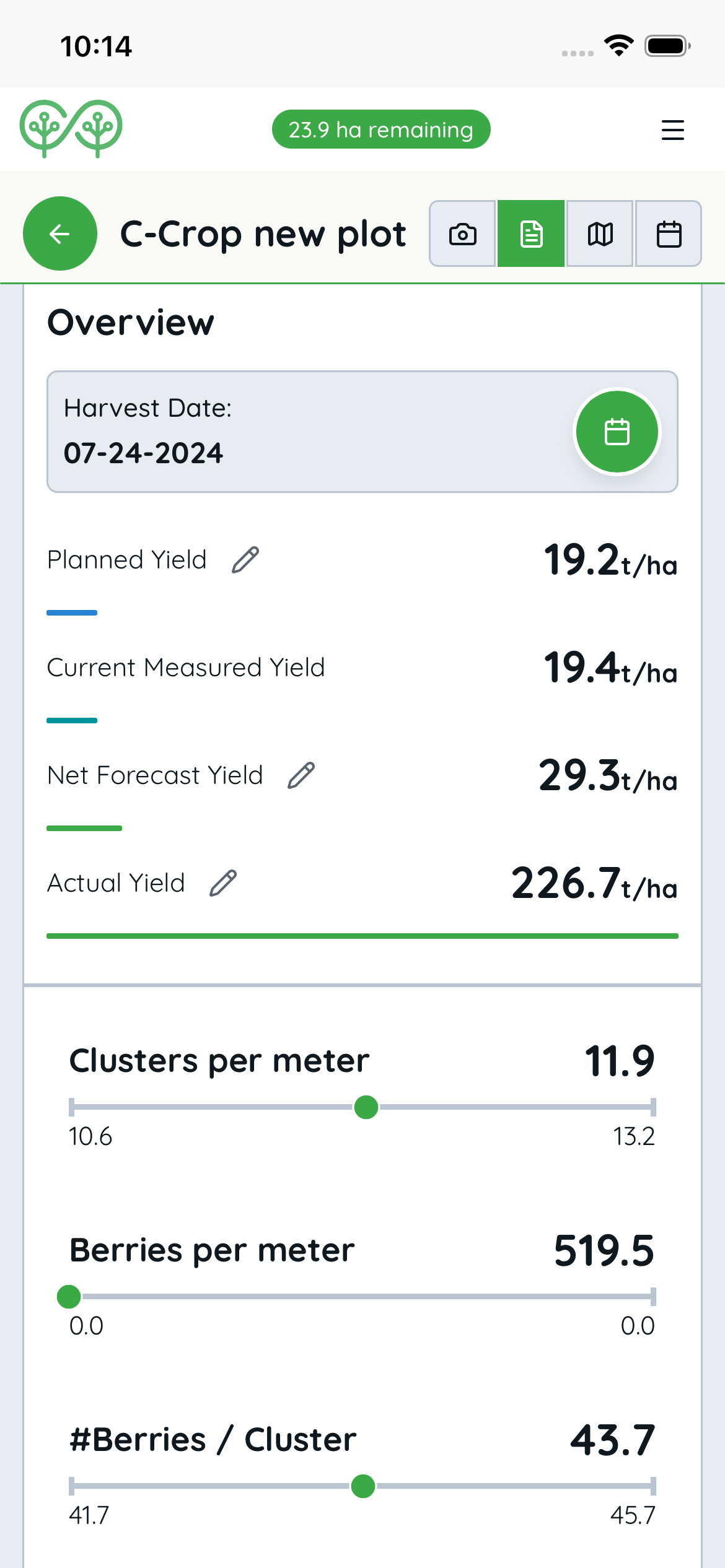Tap the app logo with two trees
This screenshot has width=725, height=1568.
coord(71,129)
